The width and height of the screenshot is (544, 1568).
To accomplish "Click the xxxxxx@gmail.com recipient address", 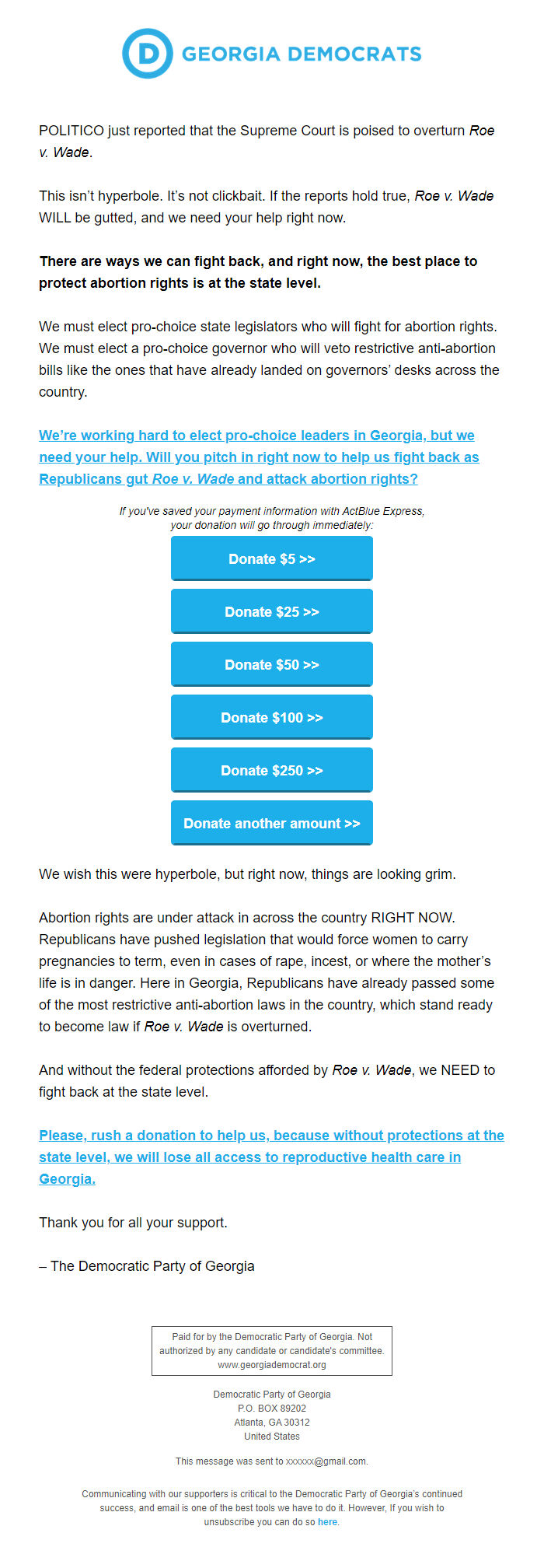I will click(326, 1461).
